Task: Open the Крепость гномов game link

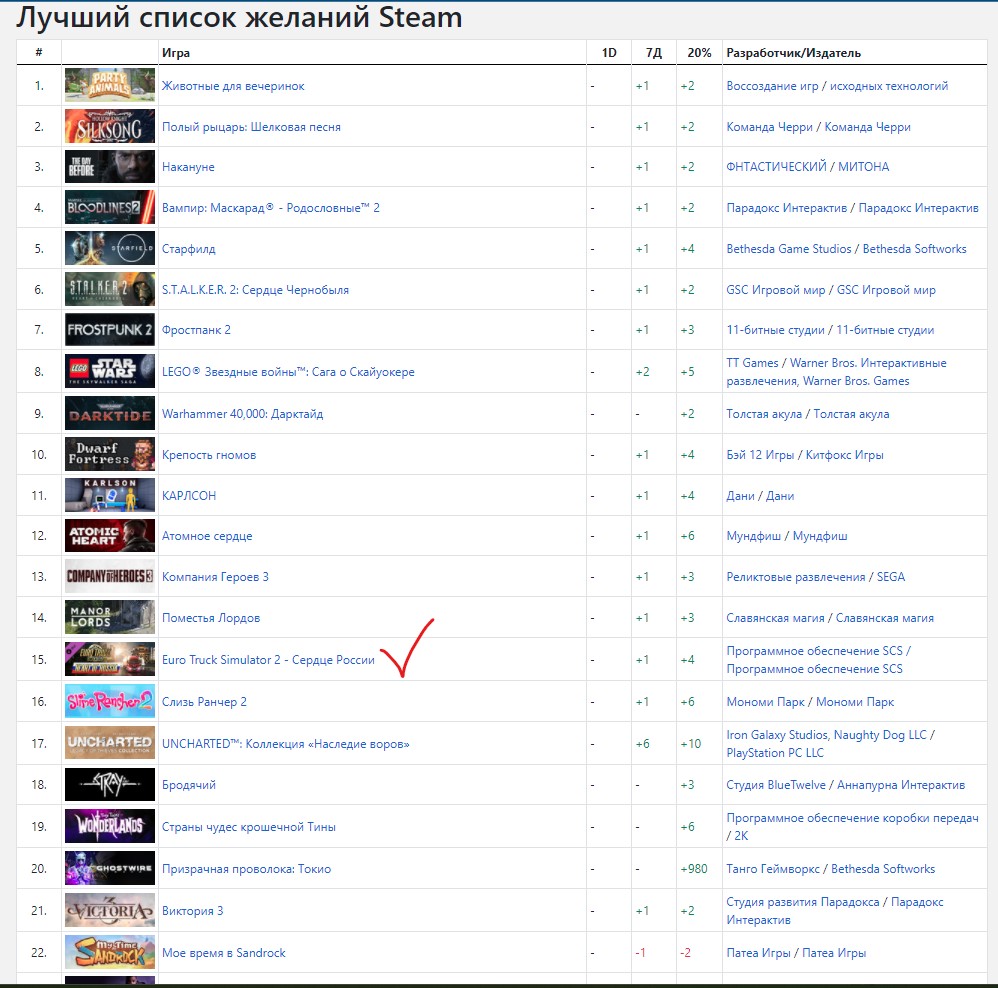Action: (209, 455)
